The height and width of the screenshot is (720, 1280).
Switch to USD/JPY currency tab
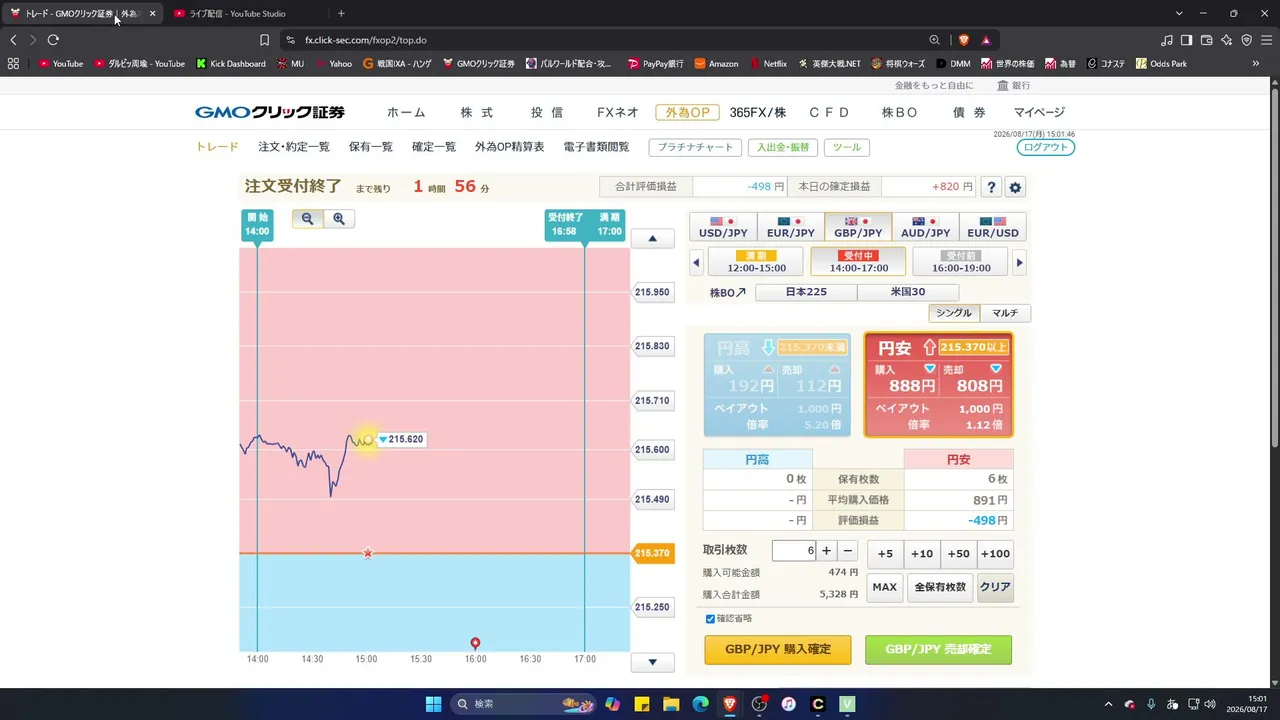point(723,227)
